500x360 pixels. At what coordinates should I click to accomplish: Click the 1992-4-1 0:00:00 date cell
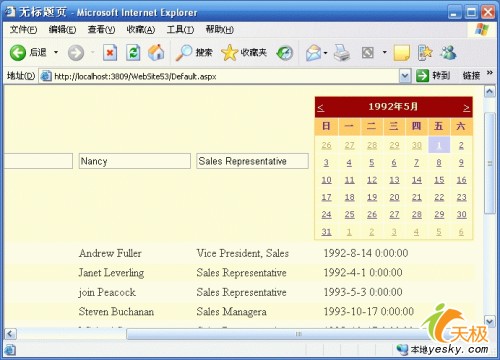pyautogui.click(x=363, y=273)
